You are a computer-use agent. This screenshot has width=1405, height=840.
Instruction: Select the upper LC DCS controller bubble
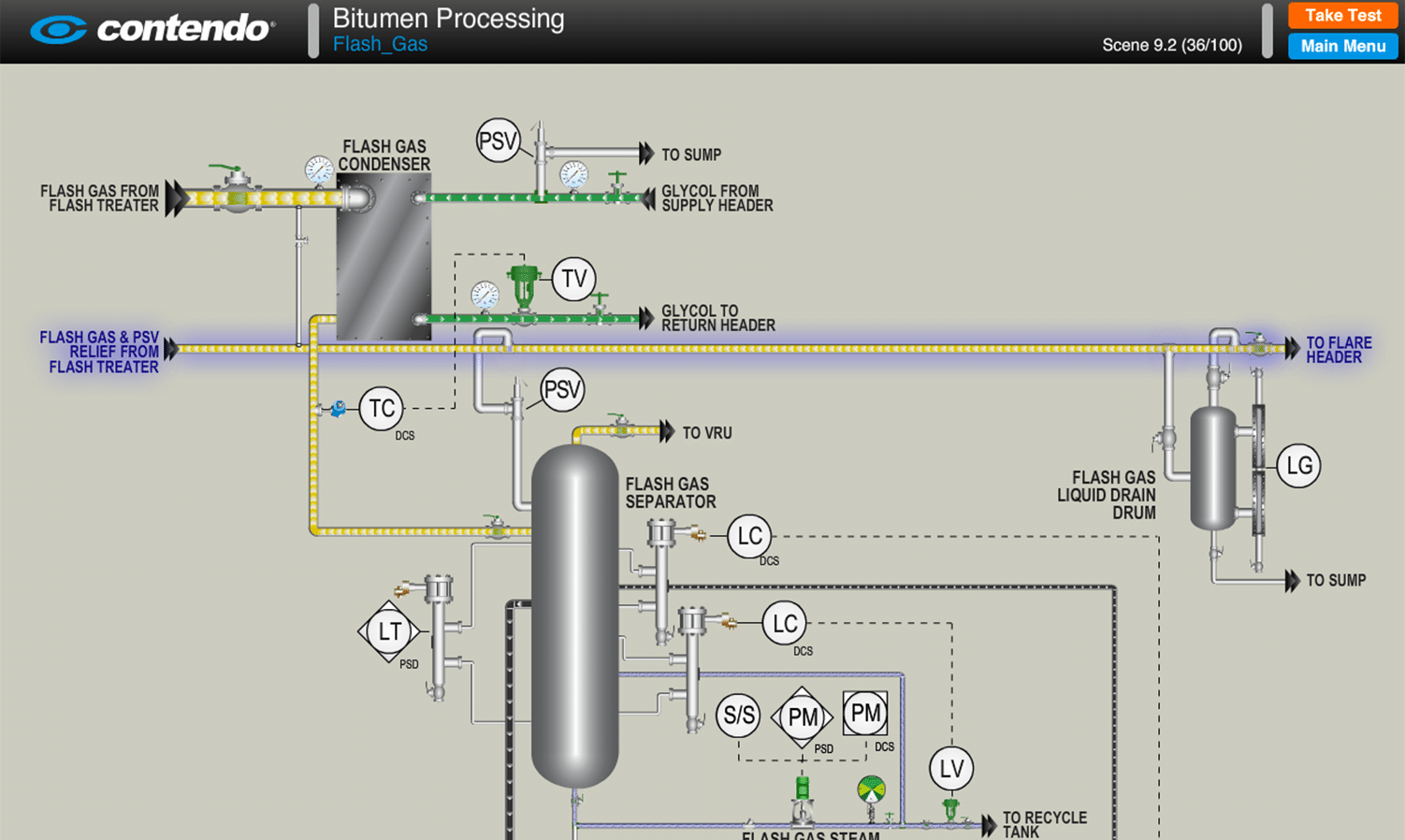pyautogui.click(x=750, y=536)
